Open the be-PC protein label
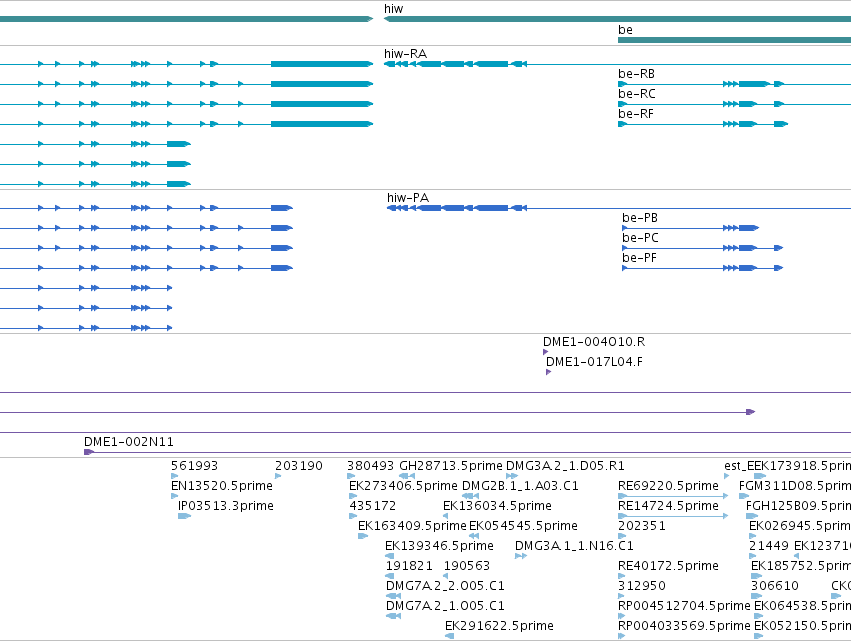 point(640,238)
